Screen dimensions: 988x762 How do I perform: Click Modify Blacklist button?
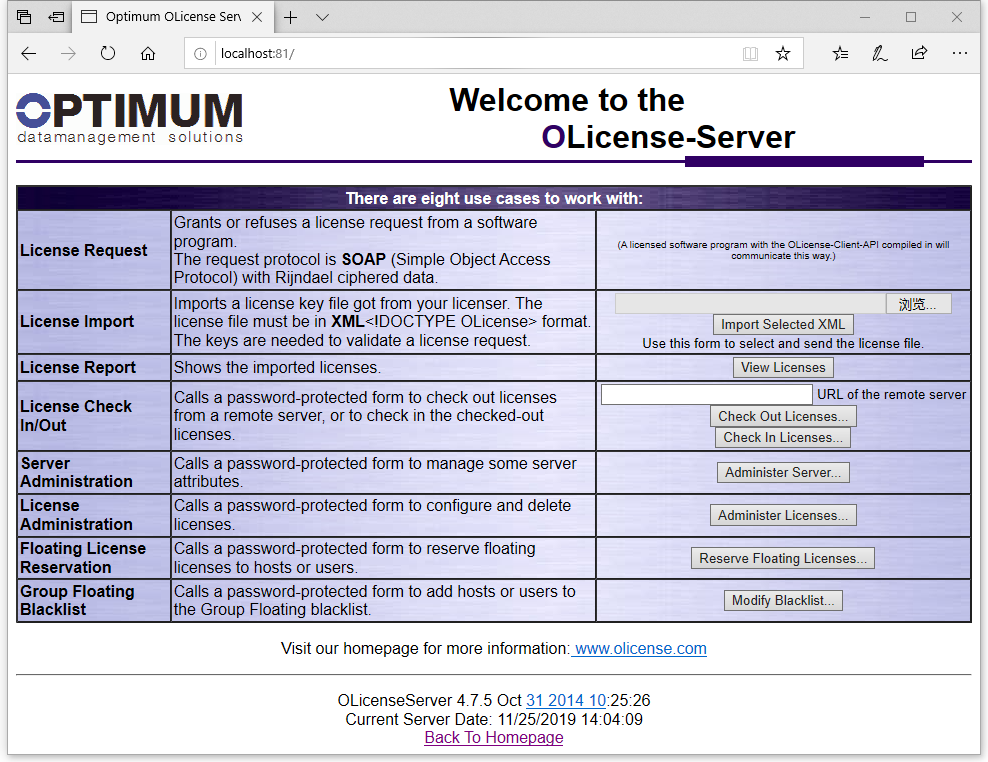click(783, 601)
